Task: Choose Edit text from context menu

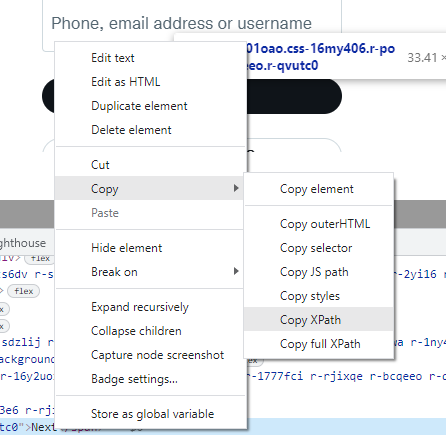Action: point(151,58)
